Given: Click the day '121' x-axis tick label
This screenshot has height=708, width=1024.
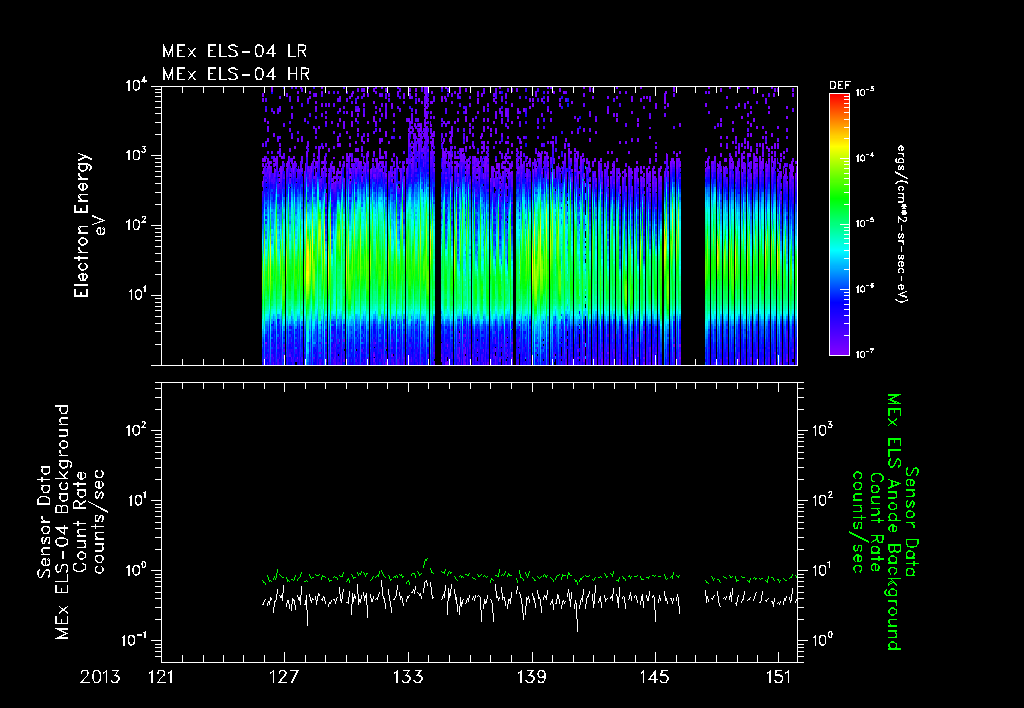Looking at the screenshot, I should coord(161,677).
